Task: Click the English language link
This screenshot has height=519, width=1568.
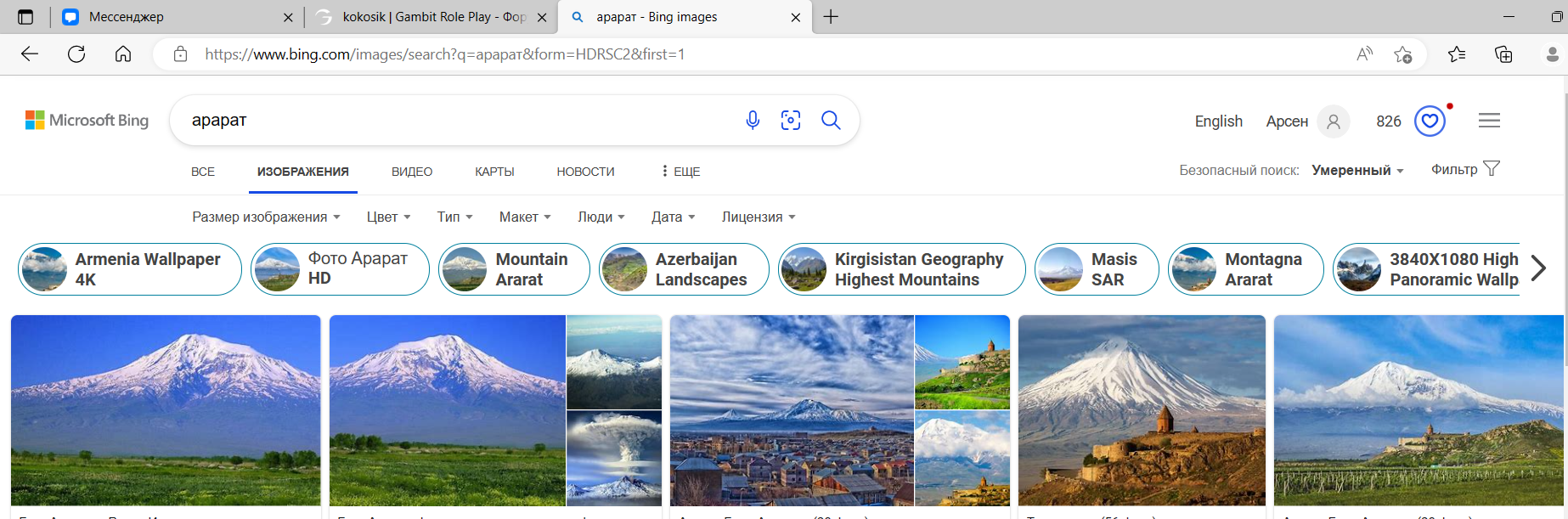Action: [x=1218, y=121]
